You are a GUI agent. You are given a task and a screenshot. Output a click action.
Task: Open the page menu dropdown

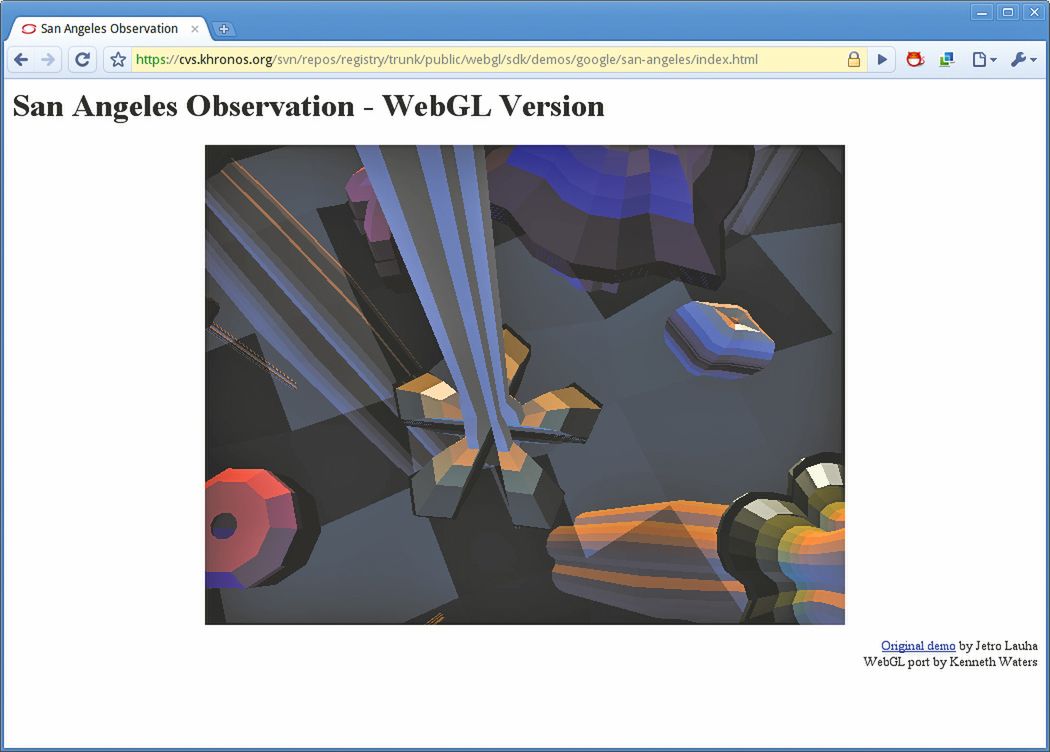coord(984,60)
